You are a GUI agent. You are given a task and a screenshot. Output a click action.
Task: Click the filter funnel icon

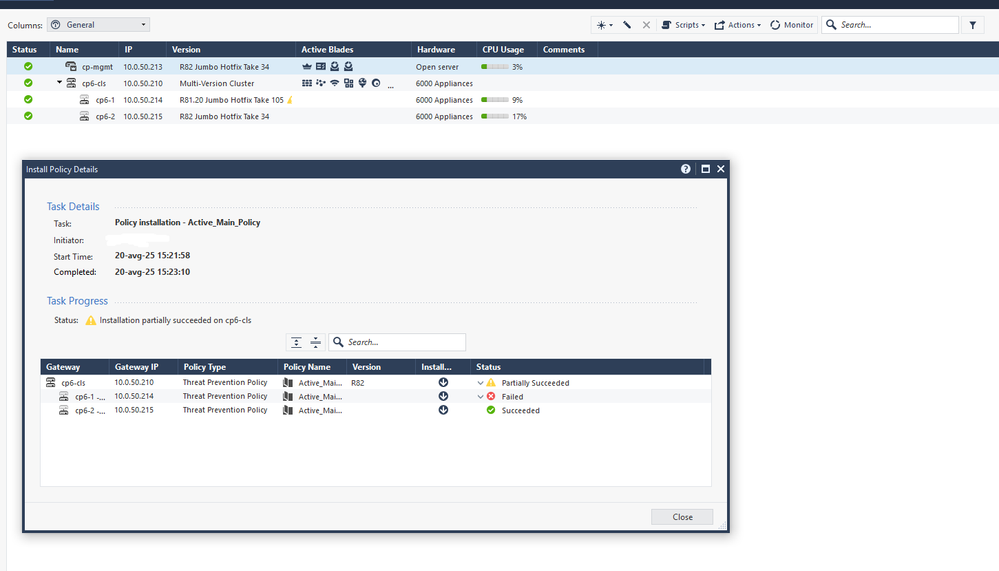[x=974, y=25]
